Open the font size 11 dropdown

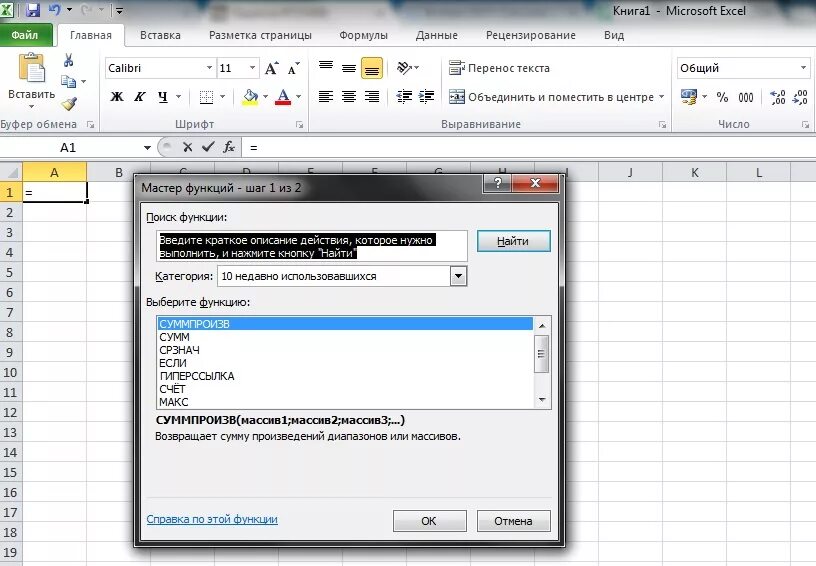pyautogui.click(x=252, y=68)
